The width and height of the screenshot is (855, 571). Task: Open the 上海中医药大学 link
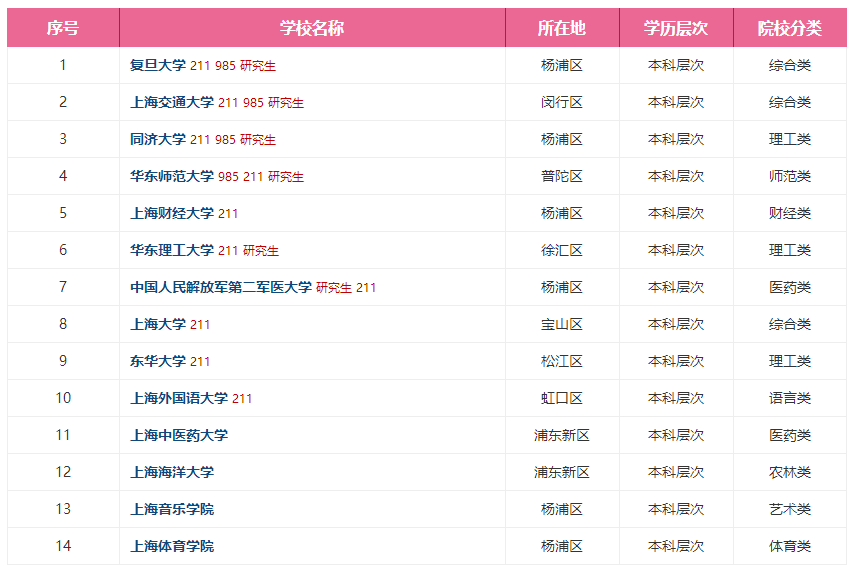click(178, 435)
